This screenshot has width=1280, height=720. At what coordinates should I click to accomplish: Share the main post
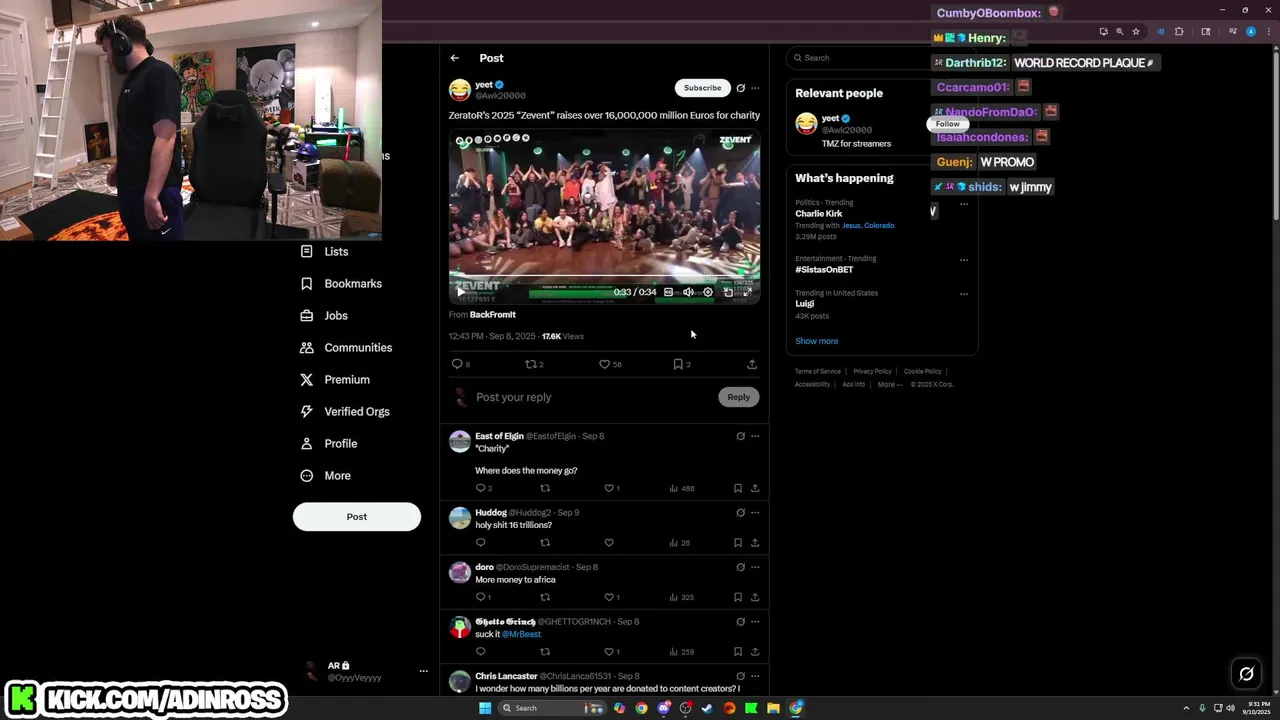[752, 364]
